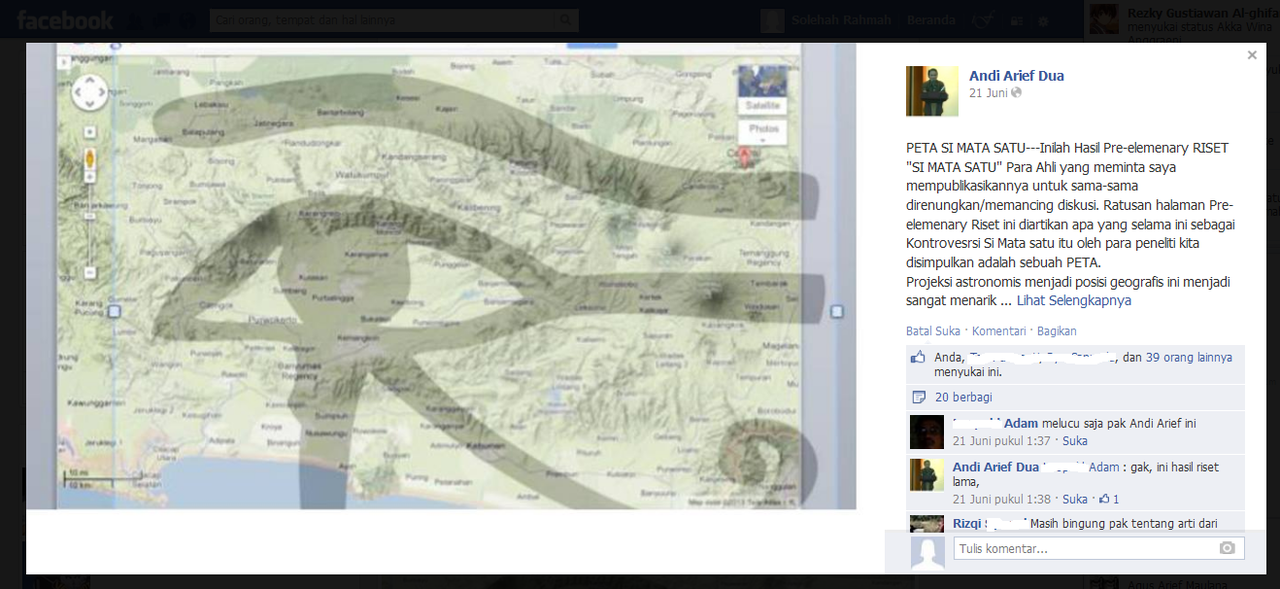Click Rizqi's comment avatar

coord(927,524)
